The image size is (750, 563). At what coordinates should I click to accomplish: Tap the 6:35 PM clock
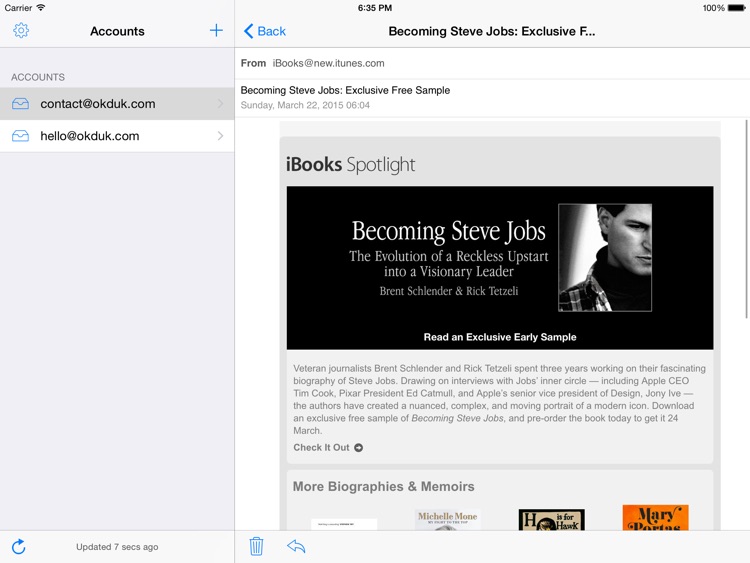(x=375, y=8)
